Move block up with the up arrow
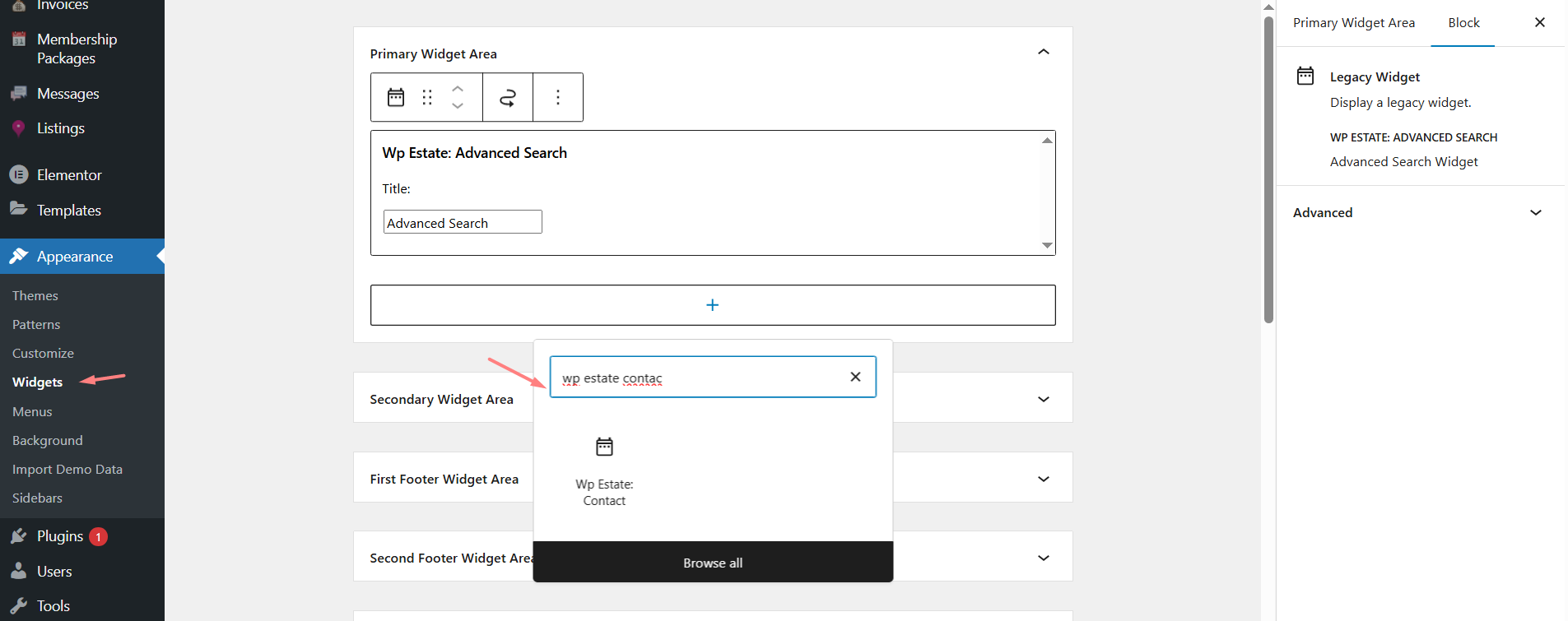Viewport: 1568px width, 621px height. pyautogui.click(x=458, y=89)
